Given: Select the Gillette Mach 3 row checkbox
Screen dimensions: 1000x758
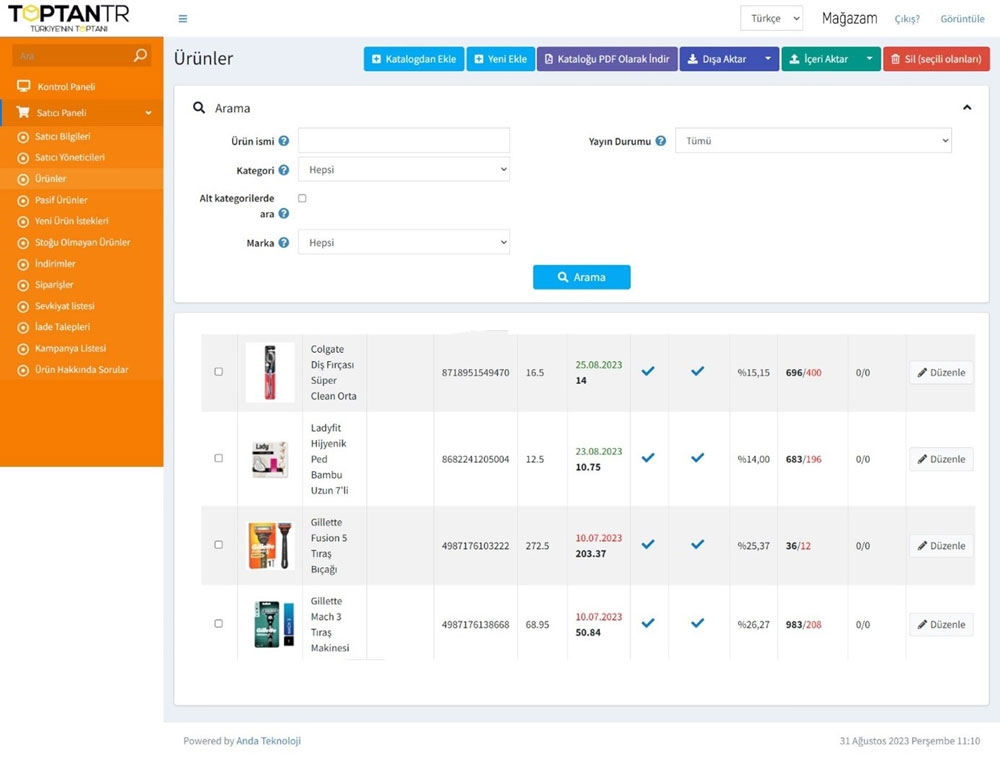Looking at the screenshot, I should [x=219, y=623].
